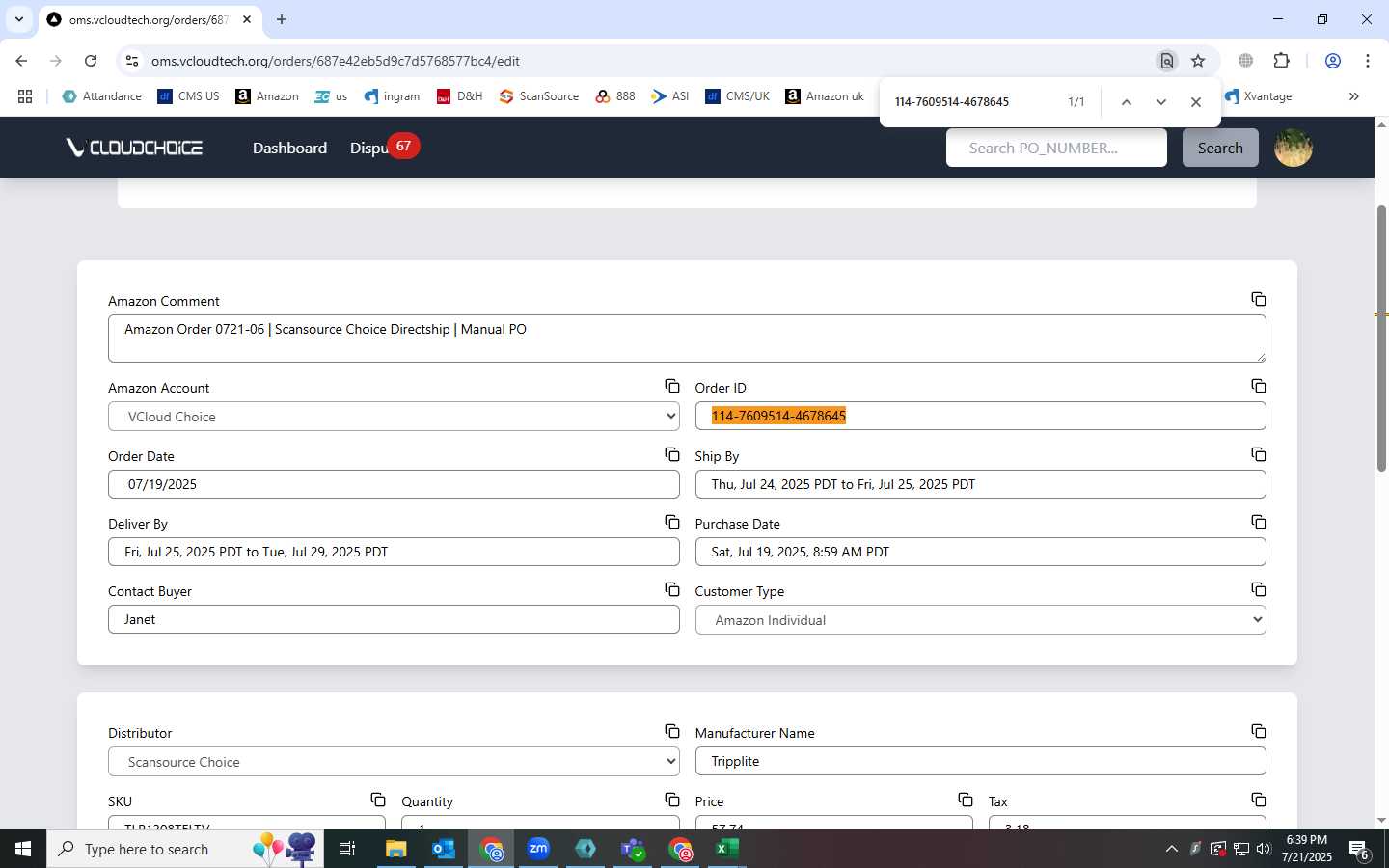Image resolution: width=1389 pixels, height=868 pixels.
Task: Click the Ship By field
Action: (x=980, y=484)
